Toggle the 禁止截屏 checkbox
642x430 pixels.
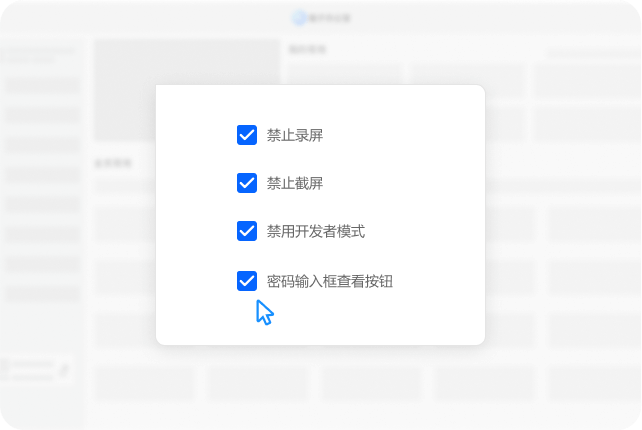pyautogui.click(x=247, y=183)
